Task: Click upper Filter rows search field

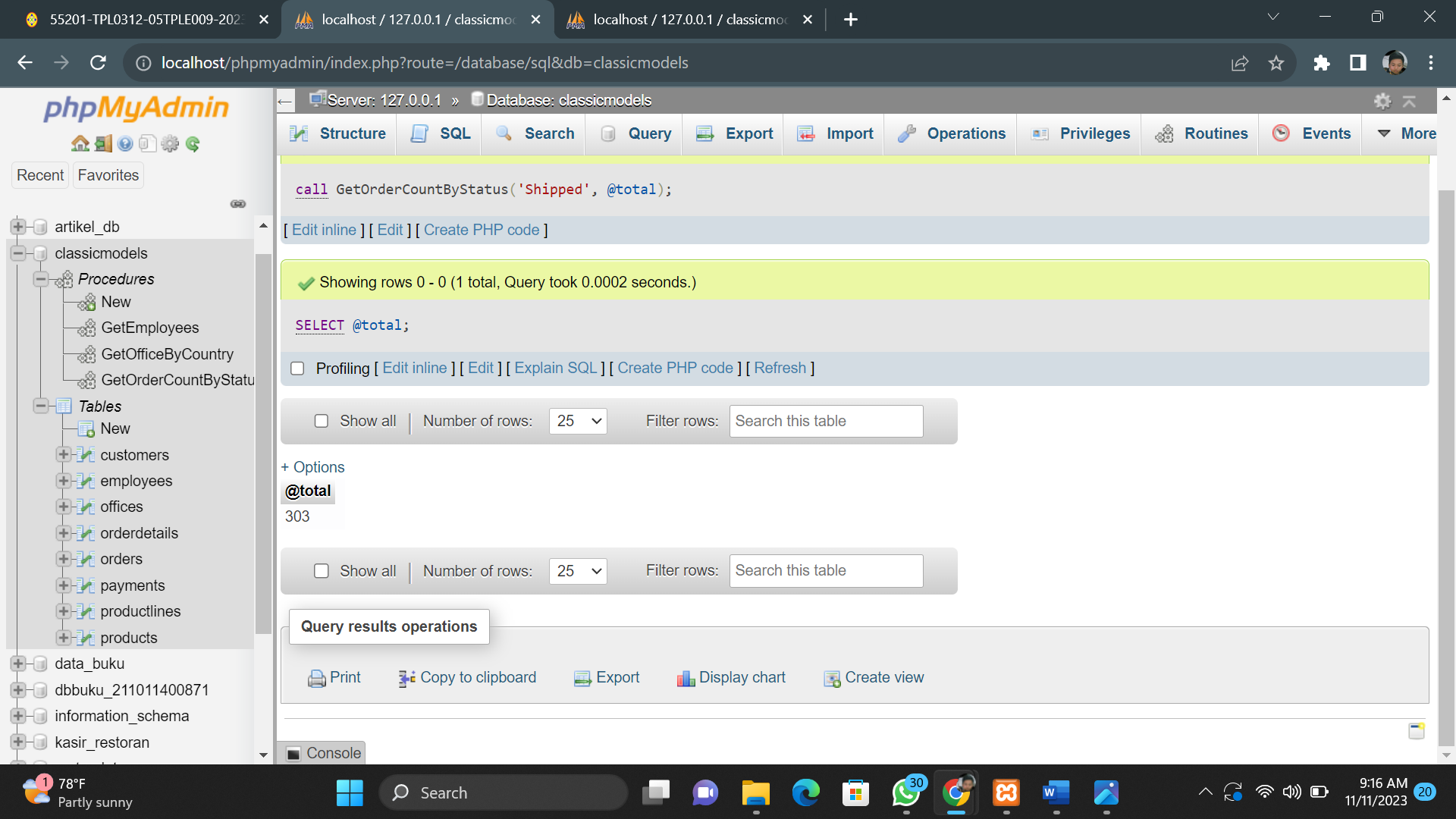Action: [826, 422]
